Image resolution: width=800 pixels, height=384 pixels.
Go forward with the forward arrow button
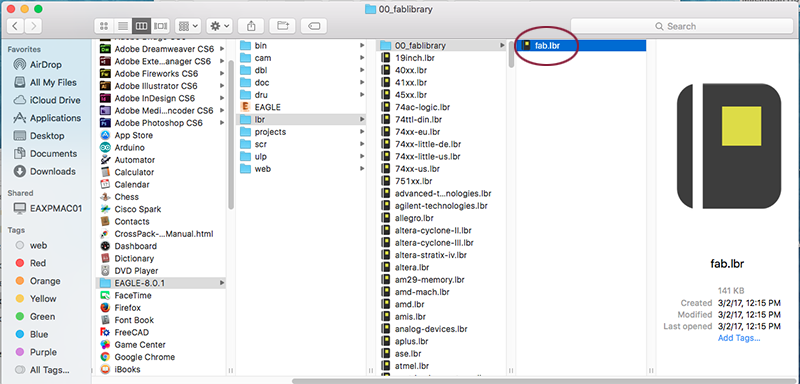pyautogui.click(x=33, y=26)
